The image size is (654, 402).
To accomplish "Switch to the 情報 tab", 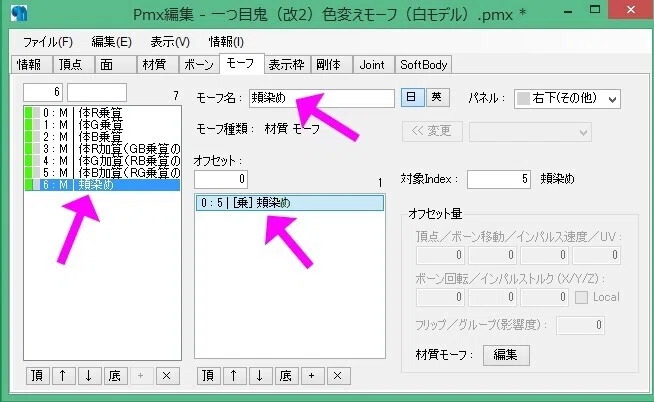I will pyautogui.click(x=31, y=65).
